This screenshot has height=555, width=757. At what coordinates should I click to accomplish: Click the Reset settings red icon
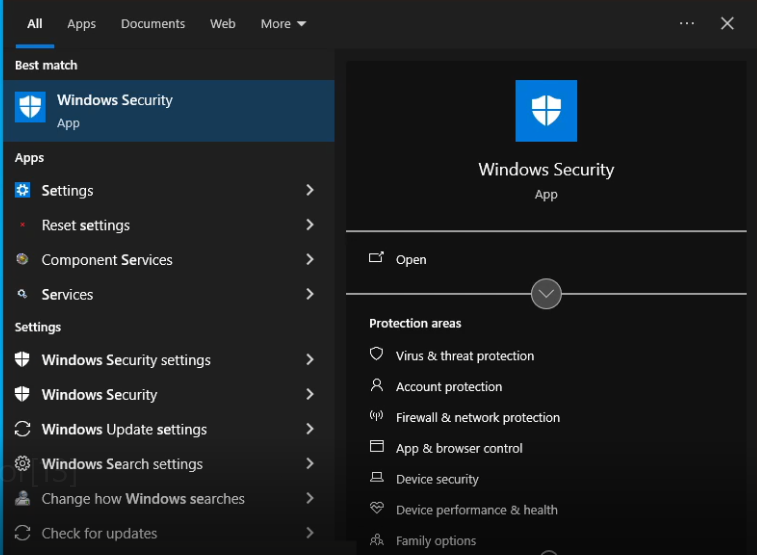point(22,225)
